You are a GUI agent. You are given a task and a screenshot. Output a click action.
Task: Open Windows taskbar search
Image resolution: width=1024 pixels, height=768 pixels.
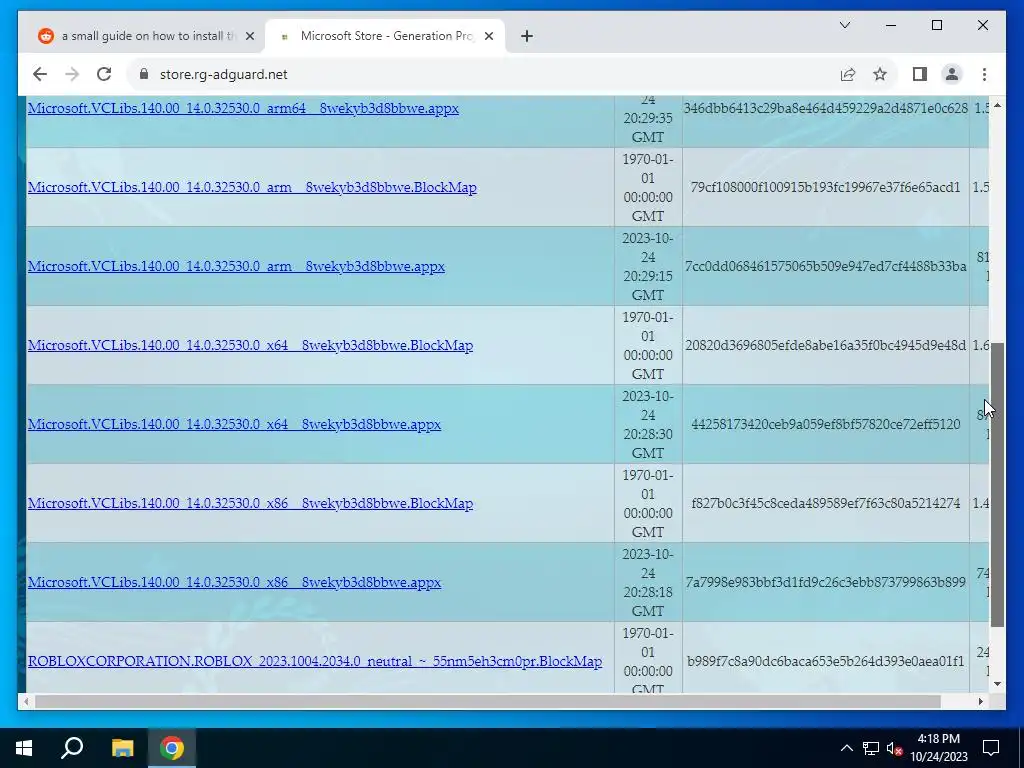pos(72,748)
